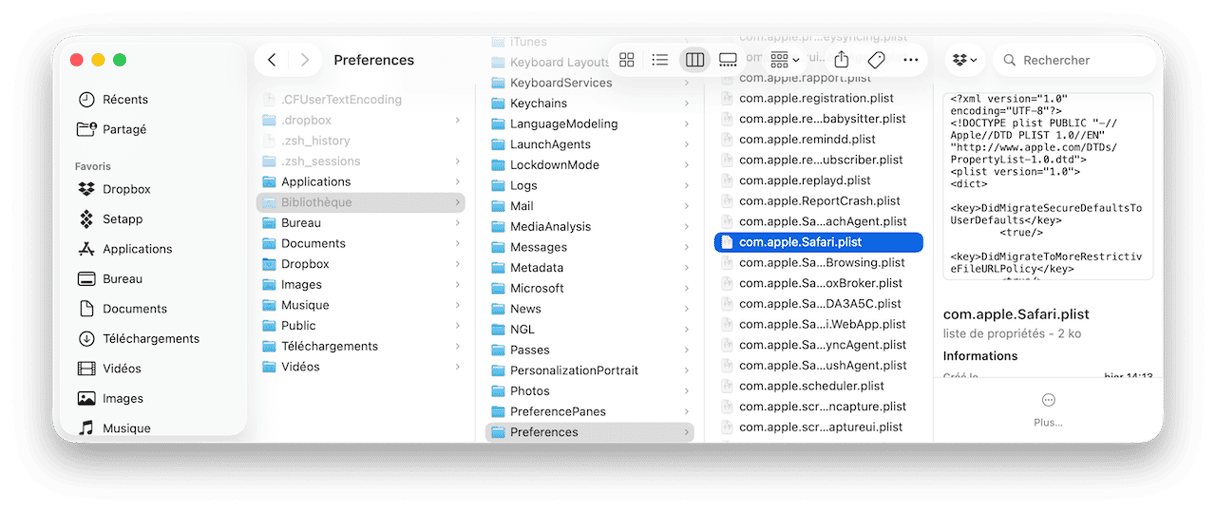This screenshot has height=512, width=1216.
Task: Open the Microsoft folder
Action: coord(537,288)
